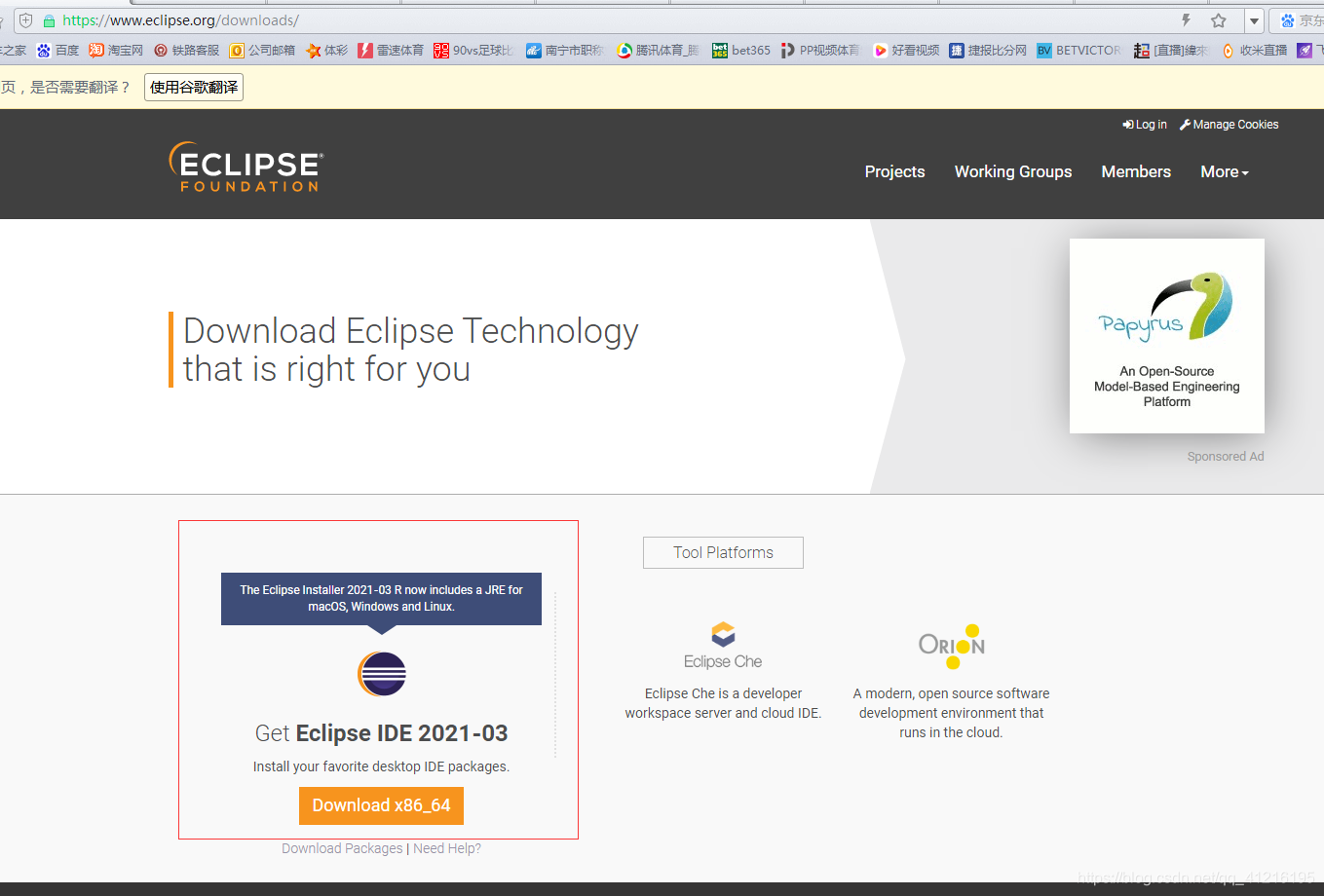Open the Download Packages link
Viewport: 1324px width, 896px height.
(x=342, y=848)
